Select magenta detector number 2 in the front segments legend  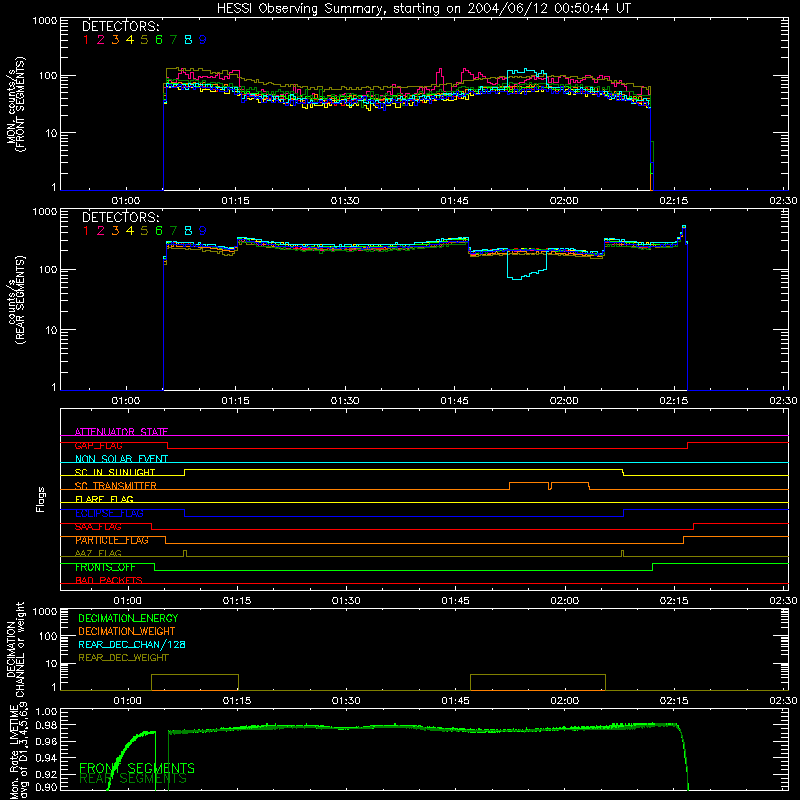pyautogui.click(x=101, y=39)
